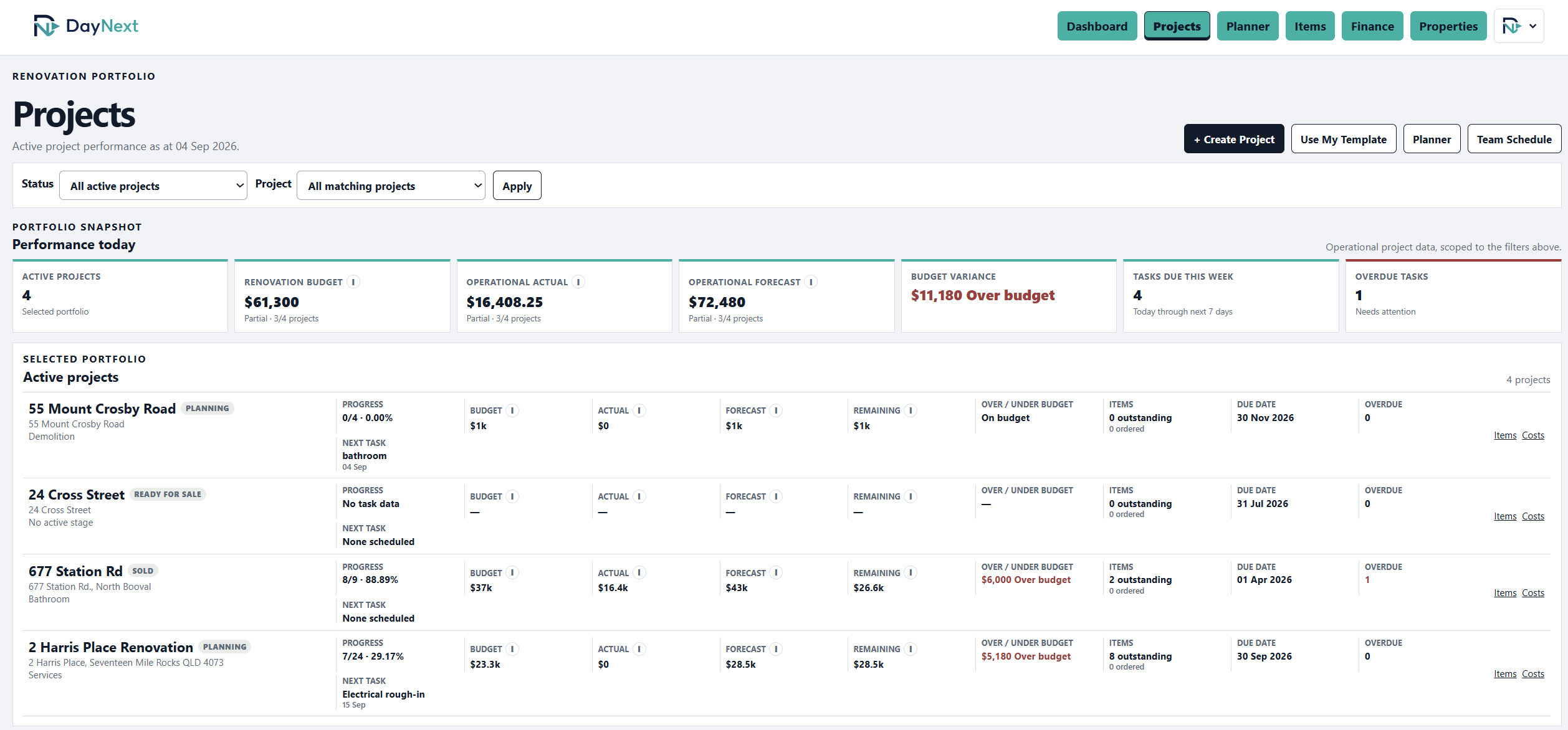Open Costs link for 55 Mount Crosby Road

point(1533,435)
